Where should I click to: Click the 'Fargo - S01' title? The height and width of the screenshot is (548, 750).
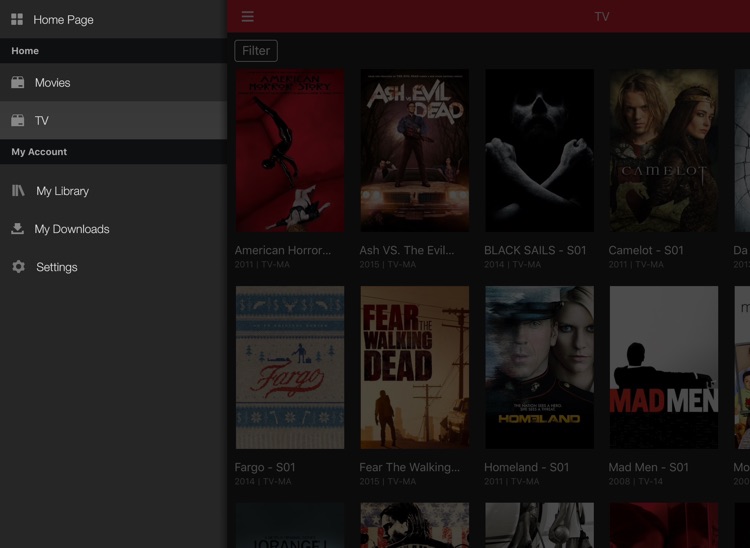point(265,467)
